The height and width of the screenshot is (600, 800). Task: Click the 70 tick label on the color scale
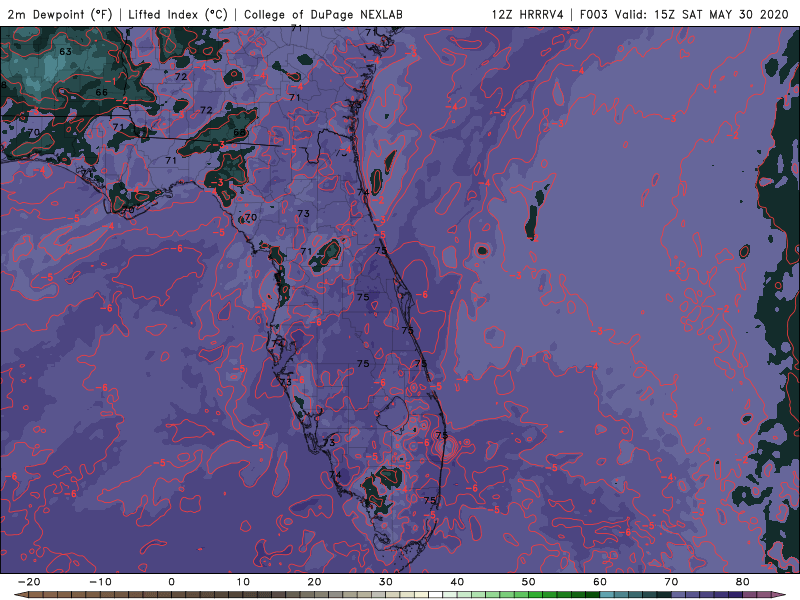(x=671, y=582)
